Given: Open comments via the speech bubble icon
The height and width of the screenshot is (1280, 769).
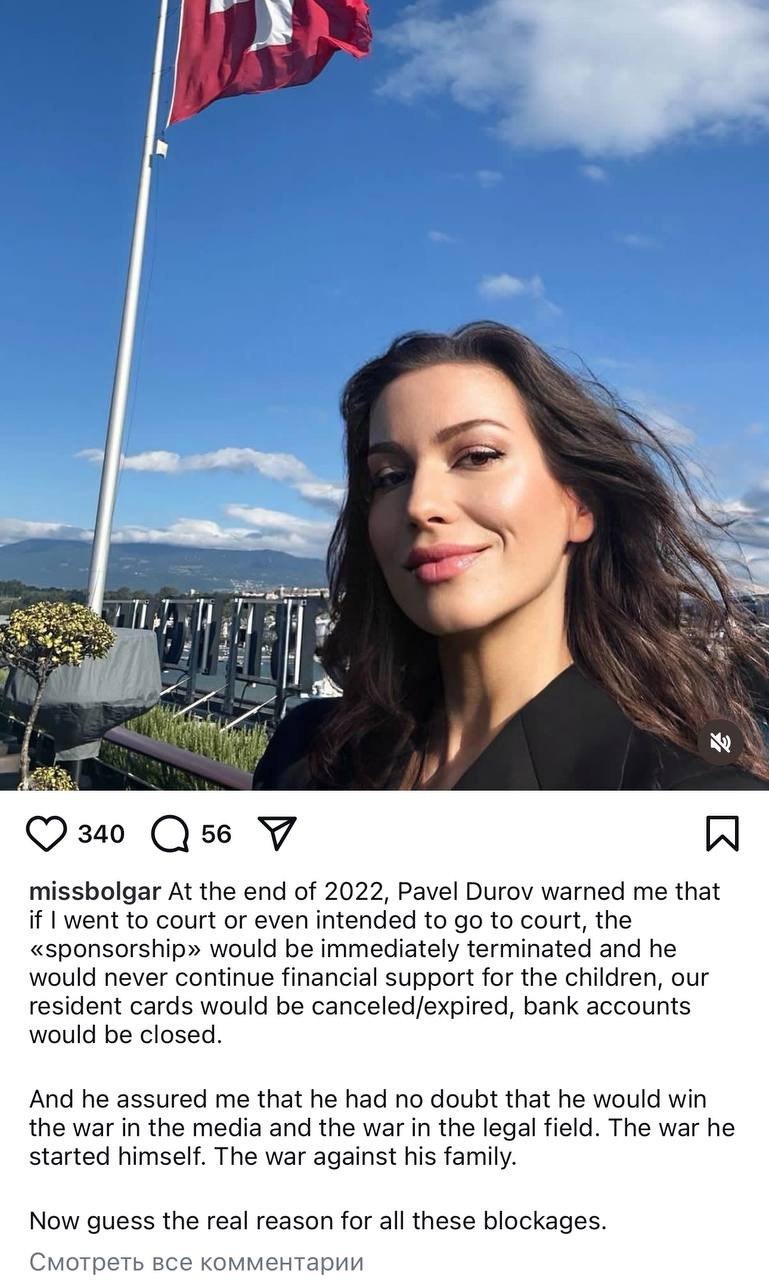Looking at the screenshot, I should (x=170, y=834).
